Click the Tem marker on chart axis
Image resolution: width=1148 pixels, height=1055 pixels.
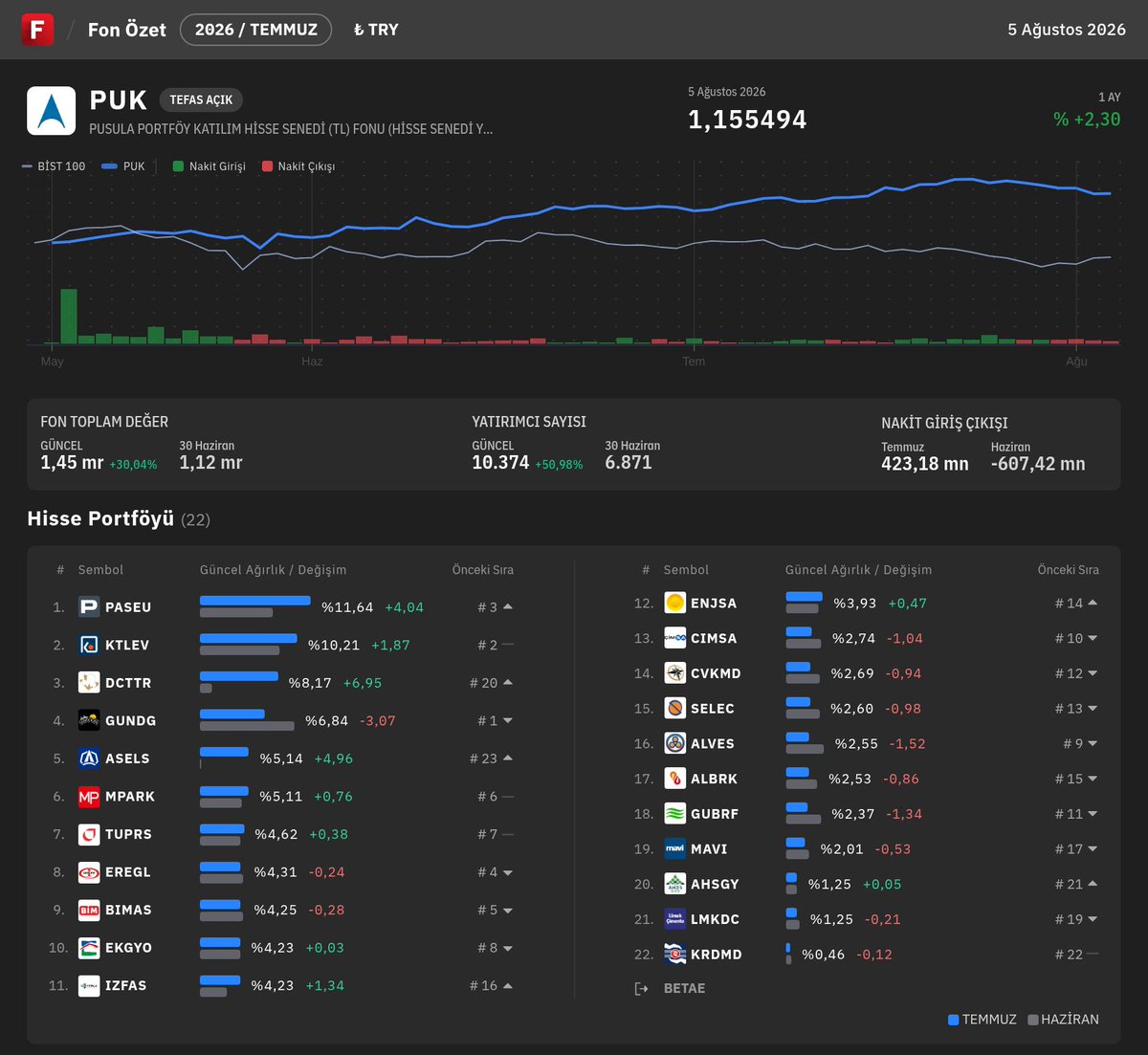(x=694, y=362)
